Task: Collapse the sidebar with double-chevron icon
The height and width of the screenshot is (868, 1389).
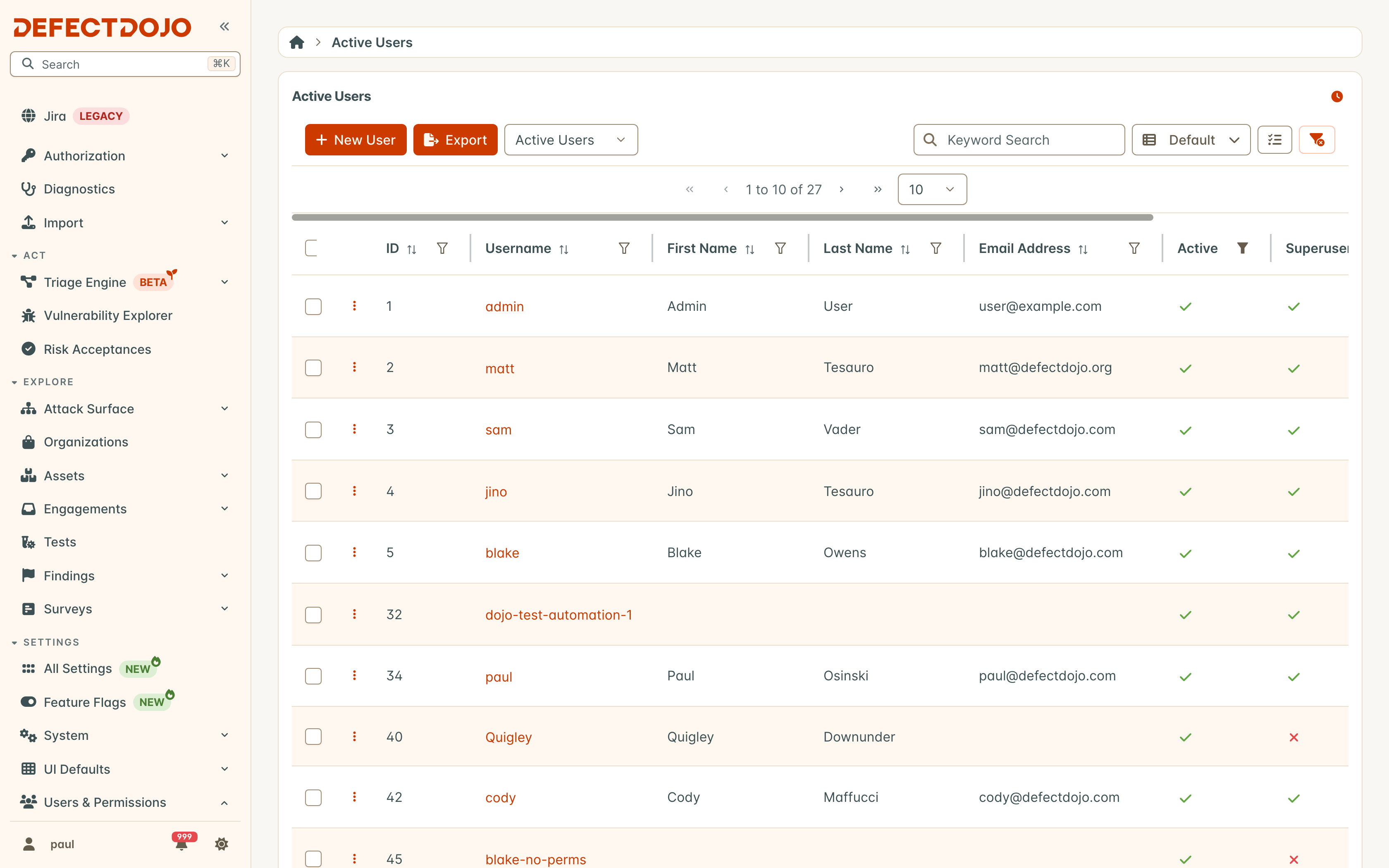Action: coord(224,26)
